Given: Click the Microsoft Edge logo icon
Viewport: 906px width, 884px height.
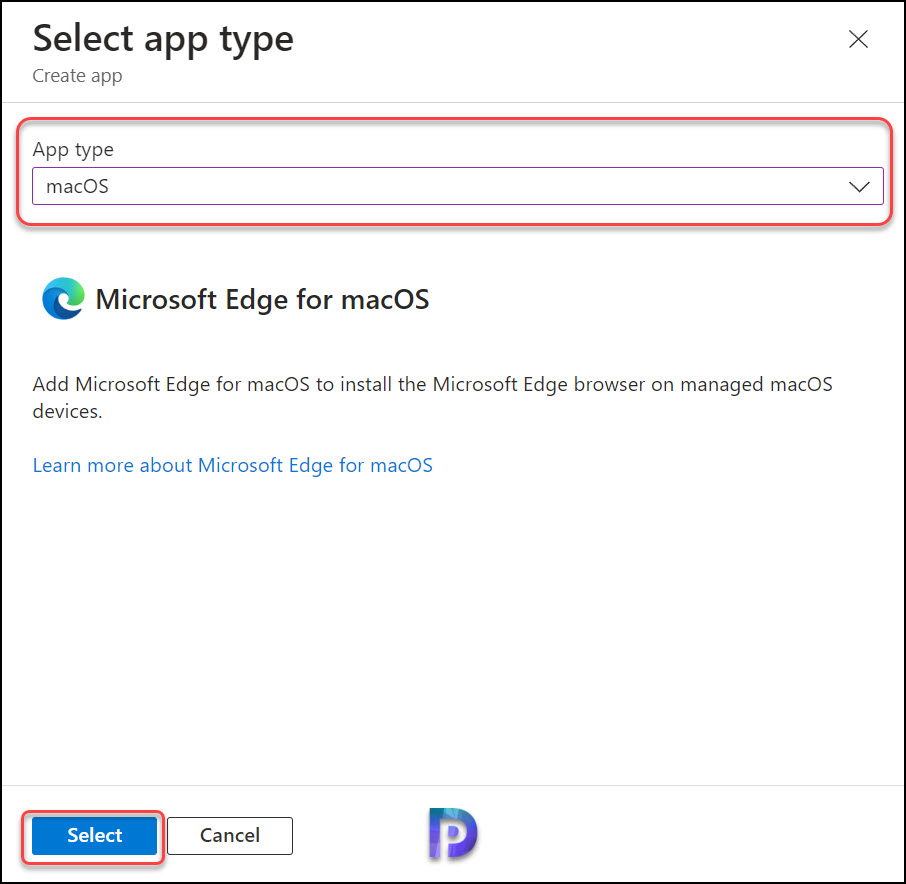Looking at the screenshot, I should (64, 298).
